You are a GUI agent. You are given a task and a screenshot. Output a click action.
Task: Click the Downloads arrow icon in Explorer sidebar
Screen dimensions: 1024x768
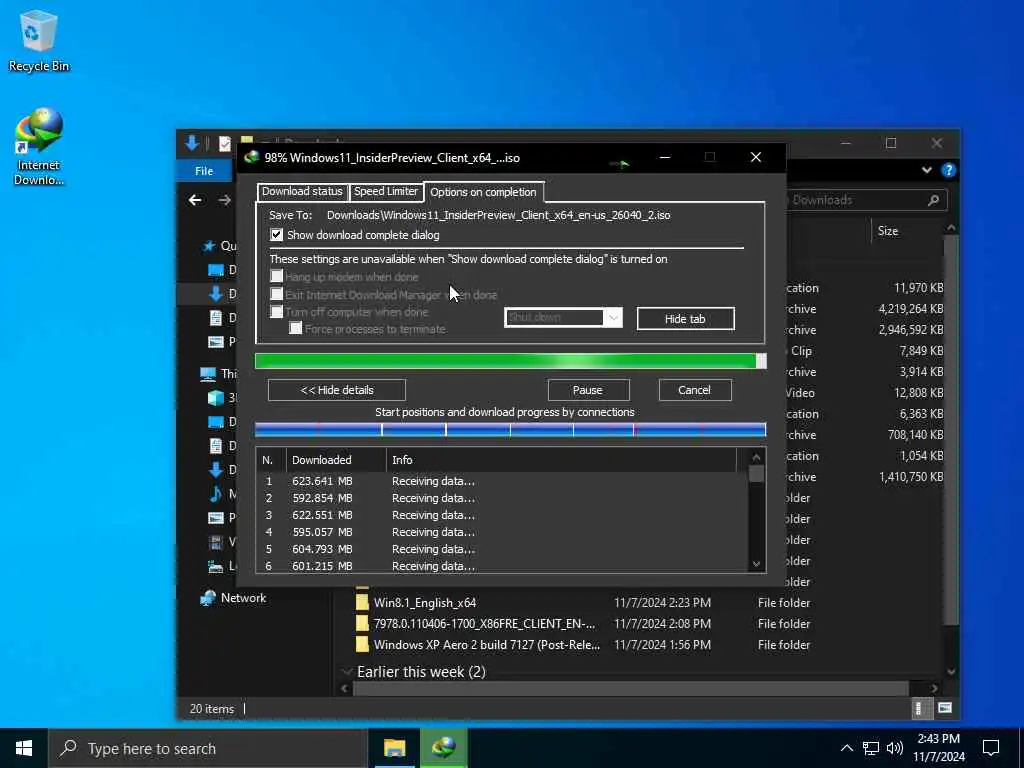tap(216, 294)
